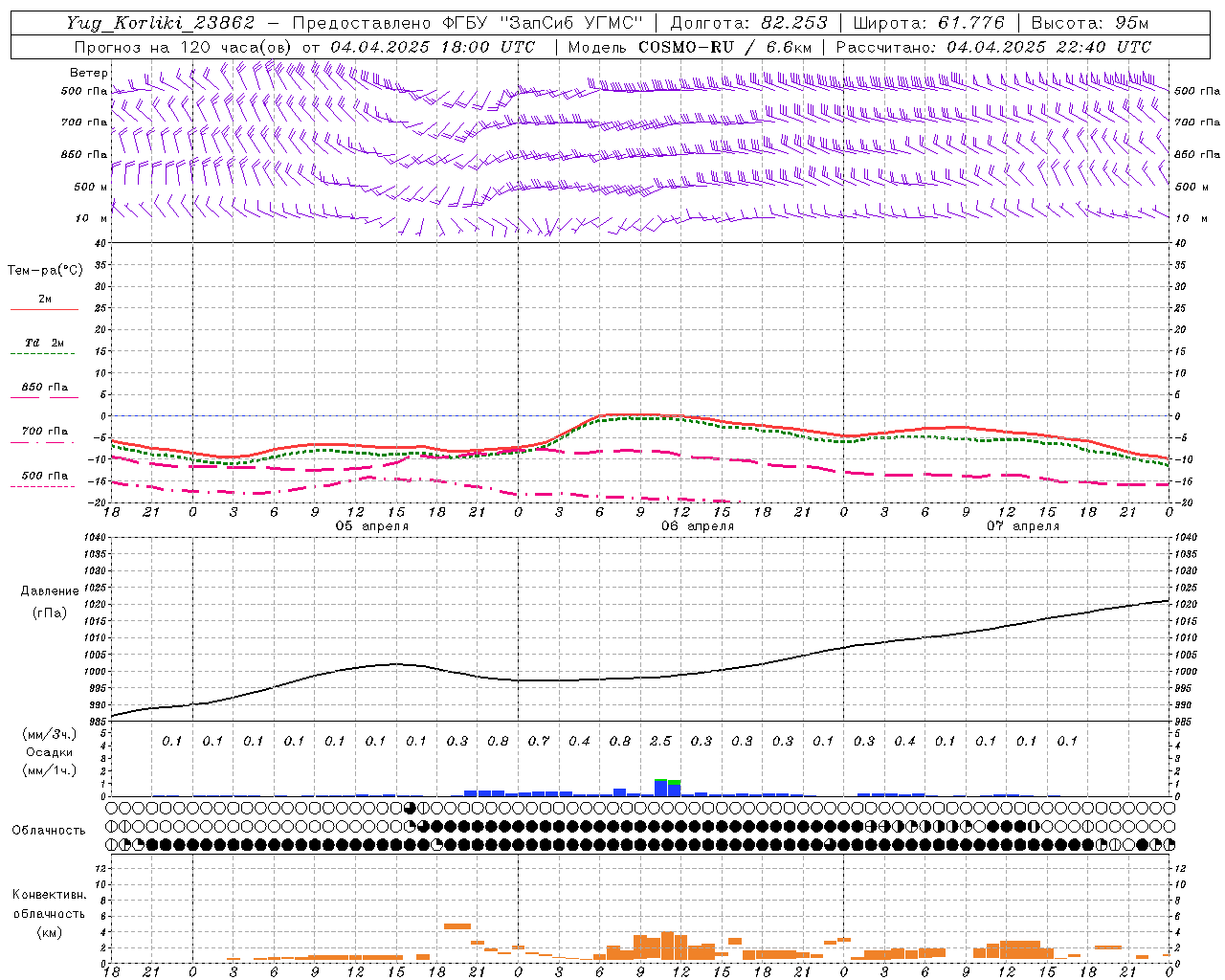
Task: Click the 05 апреля date label
Action: [372, 526]
